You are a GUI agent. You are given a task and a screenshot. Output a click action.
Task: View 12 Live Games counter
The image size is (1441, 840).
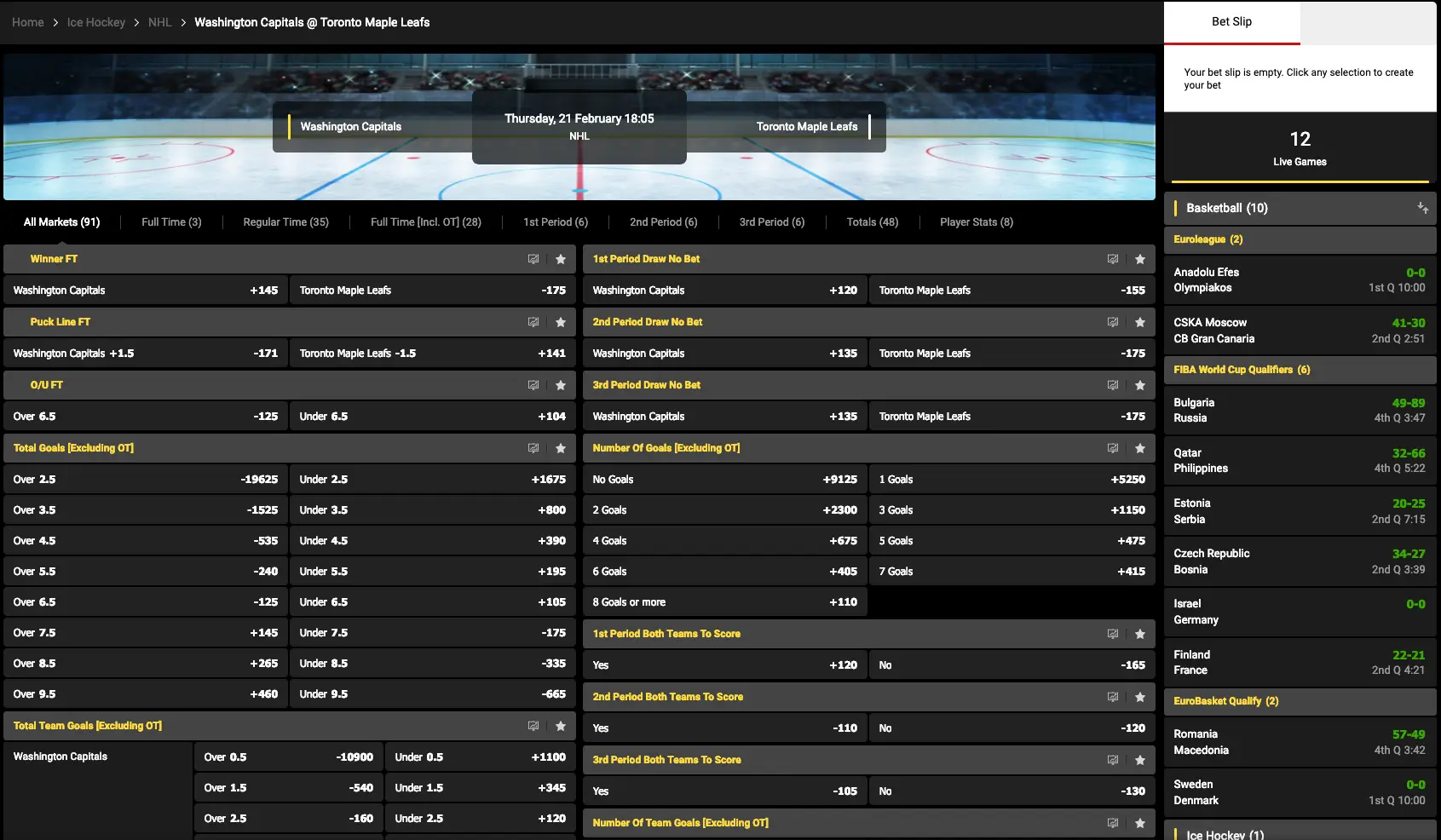[x=1300, y=147]
